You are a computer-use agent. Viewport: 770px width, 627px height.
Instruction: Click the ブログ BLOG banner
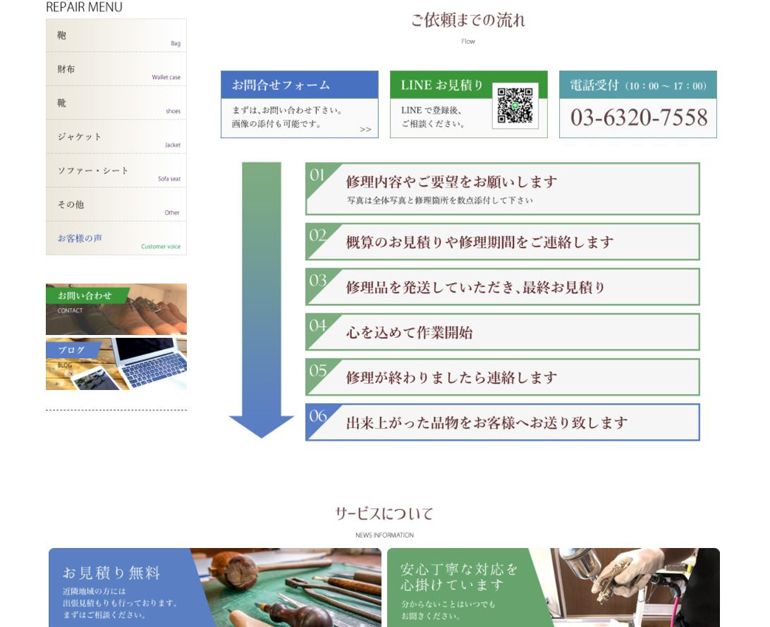click(x=116, y=364)
